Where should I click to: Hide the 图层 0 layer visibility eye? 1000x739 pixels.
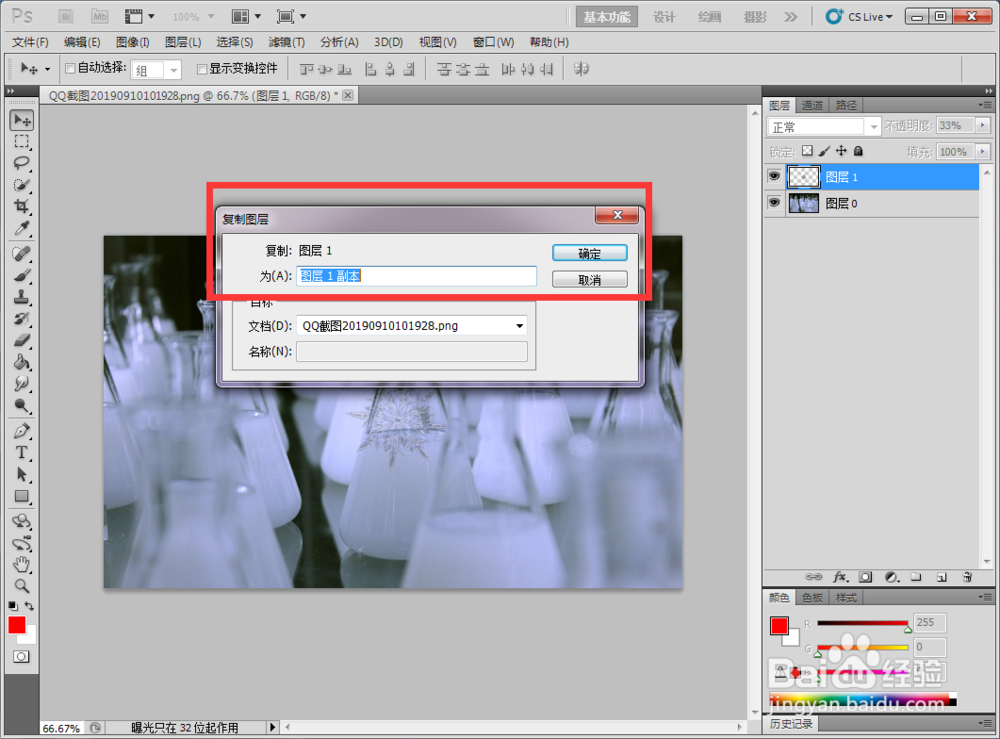pos(774,203)
